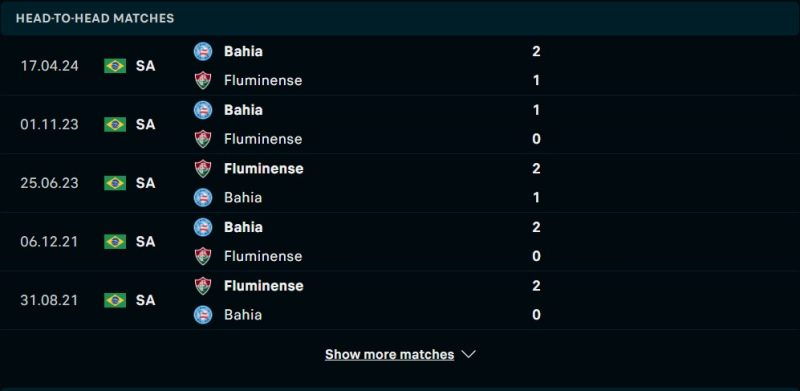Screen dimensions: 800x391
Task: Click Bahia crest in 17.04.24 match
Action: tap(203, 52)
